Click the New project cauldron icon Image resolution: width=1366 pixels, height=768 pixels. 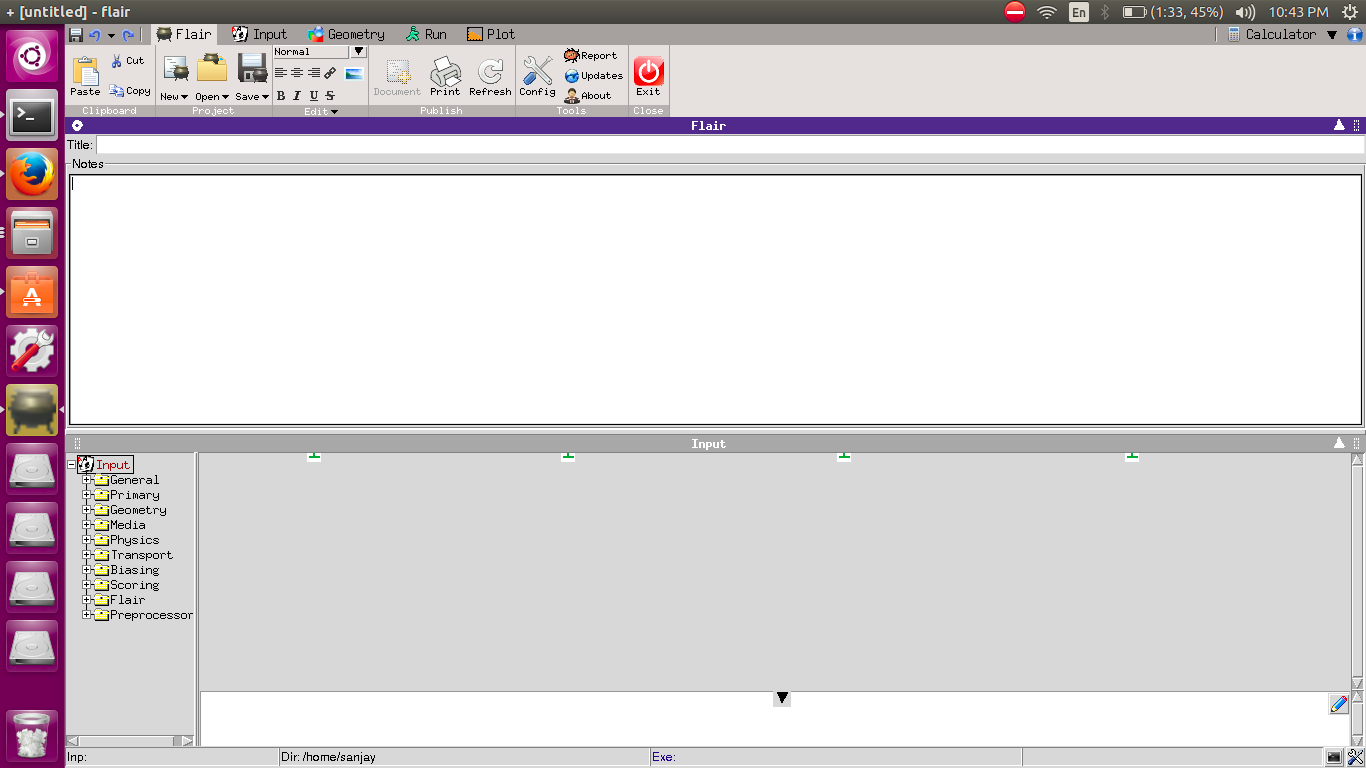coord(176,68)
